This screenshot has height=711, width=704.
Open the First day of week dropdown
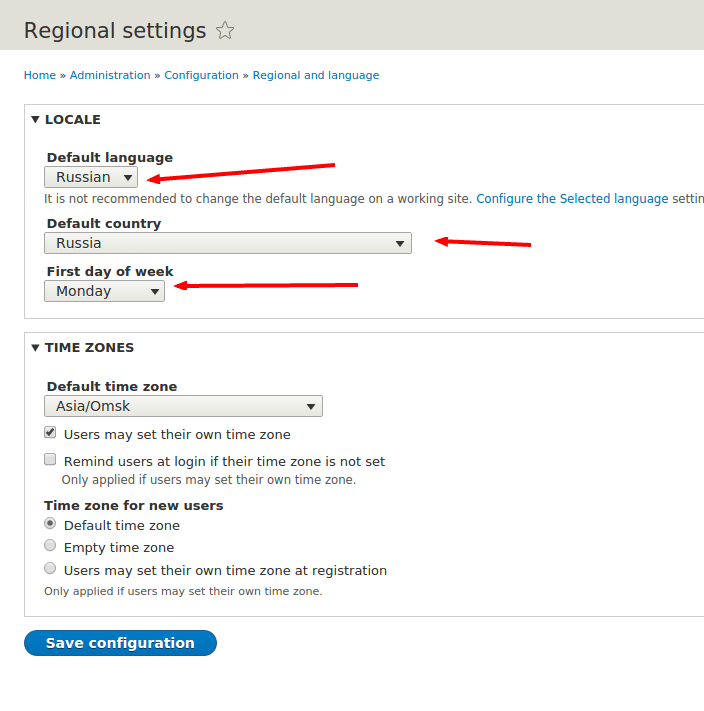pyautogui.click(x=104, y=291)
